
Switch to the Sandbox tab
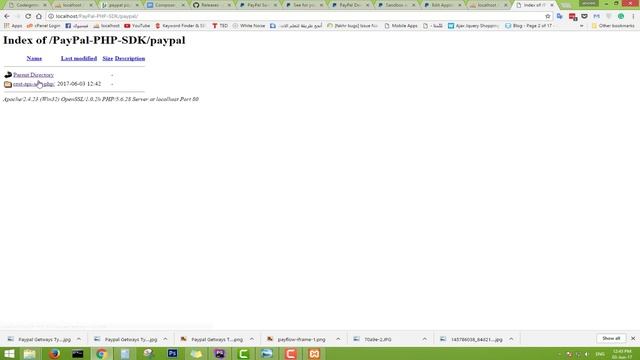[x=395, y=5]
